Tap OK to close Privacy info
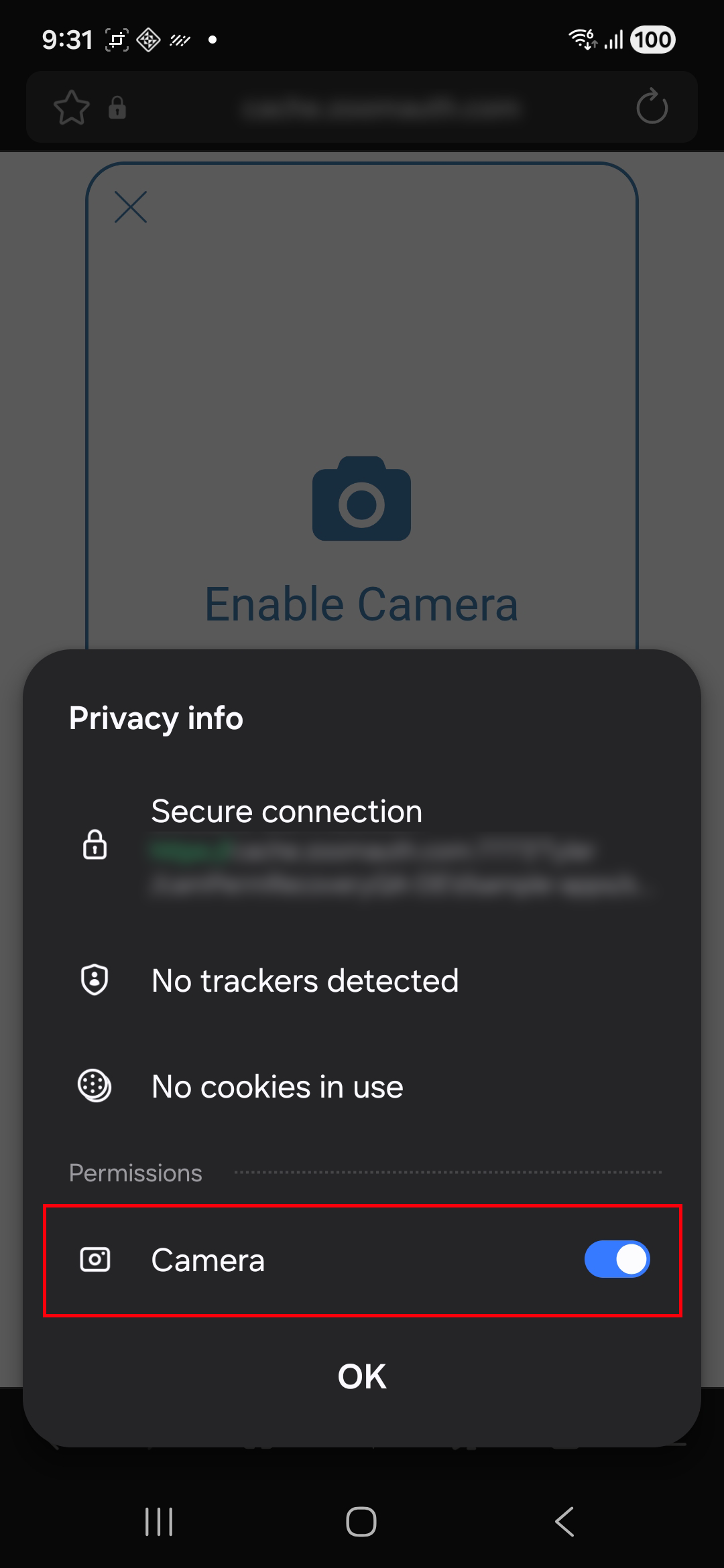This screenshot has width=724, height=1568. (x=362, y=1377)
